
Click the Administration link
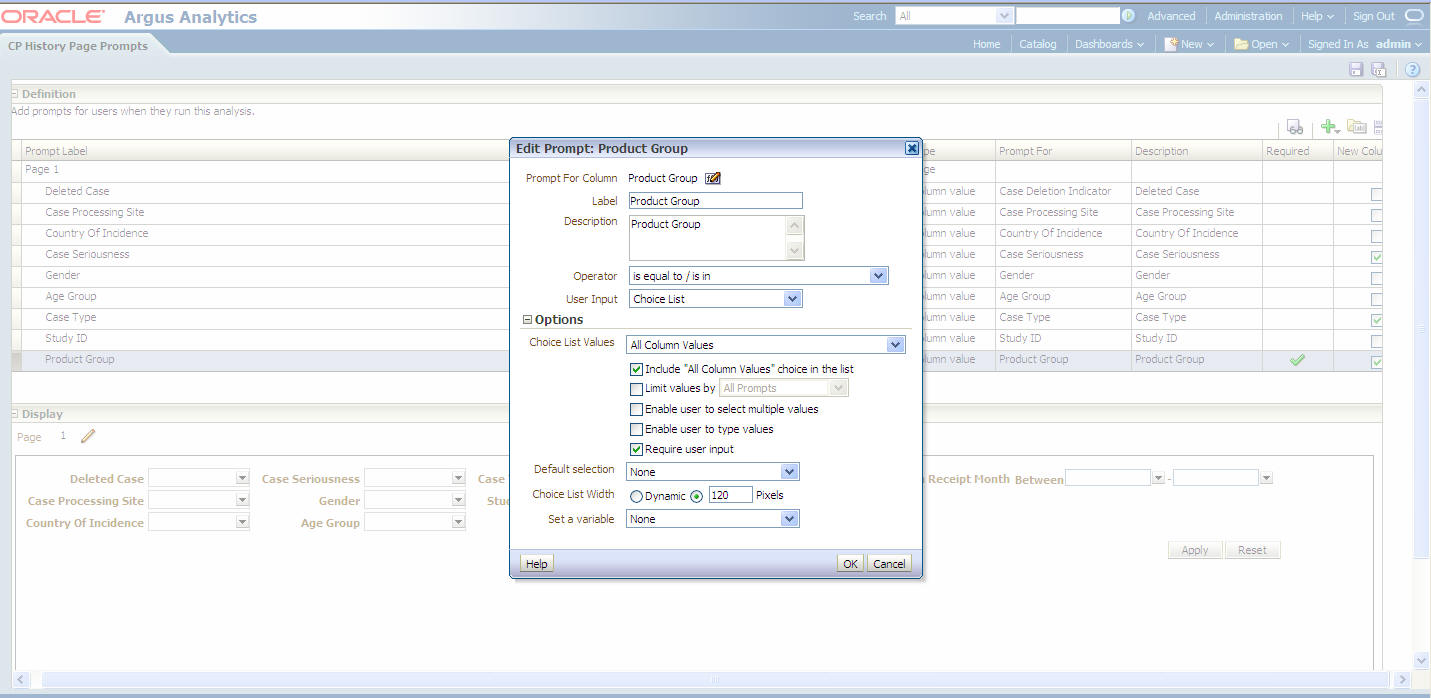[1248, 16]
